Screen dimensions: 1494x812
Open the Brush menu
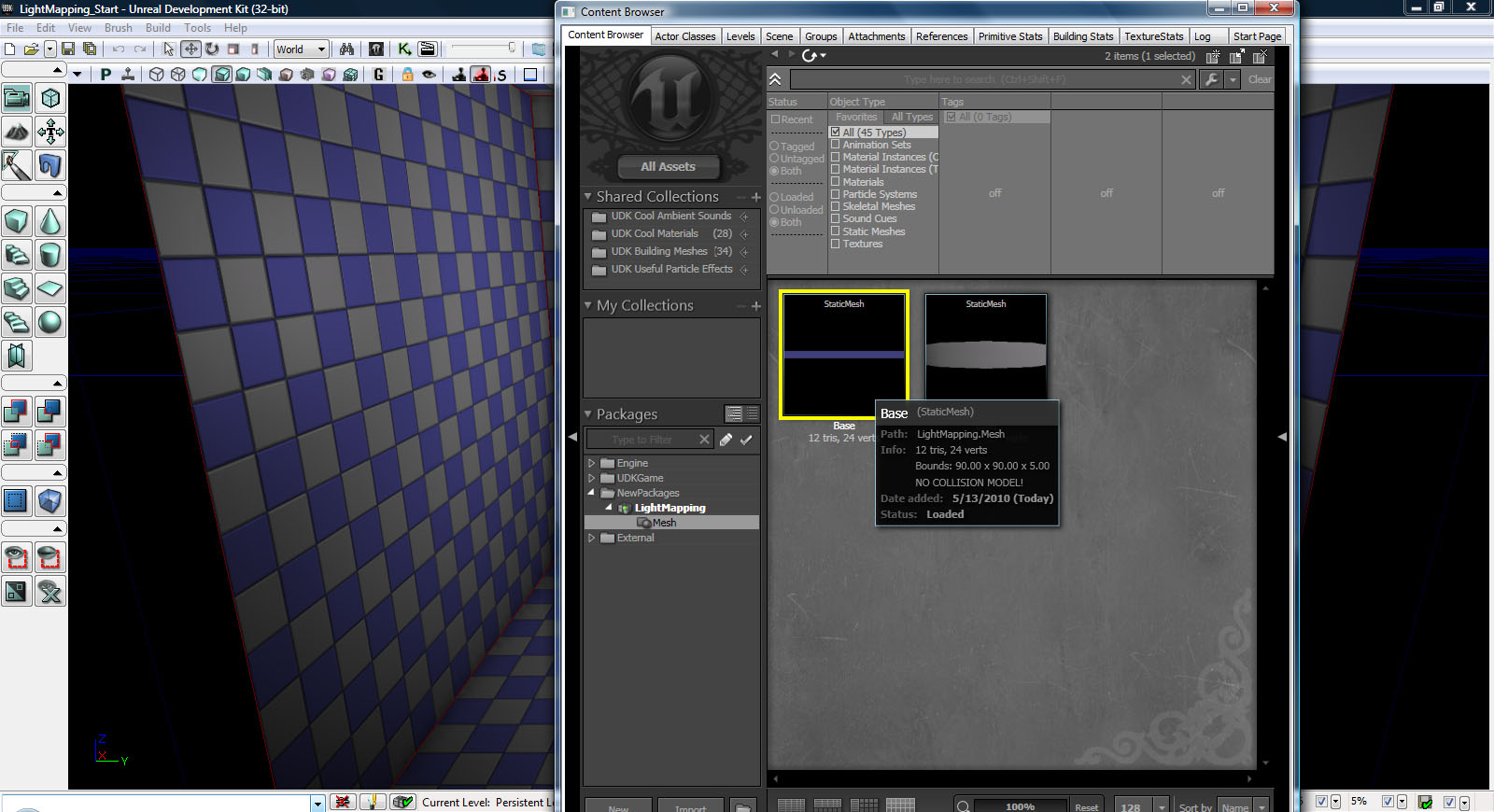118,28
